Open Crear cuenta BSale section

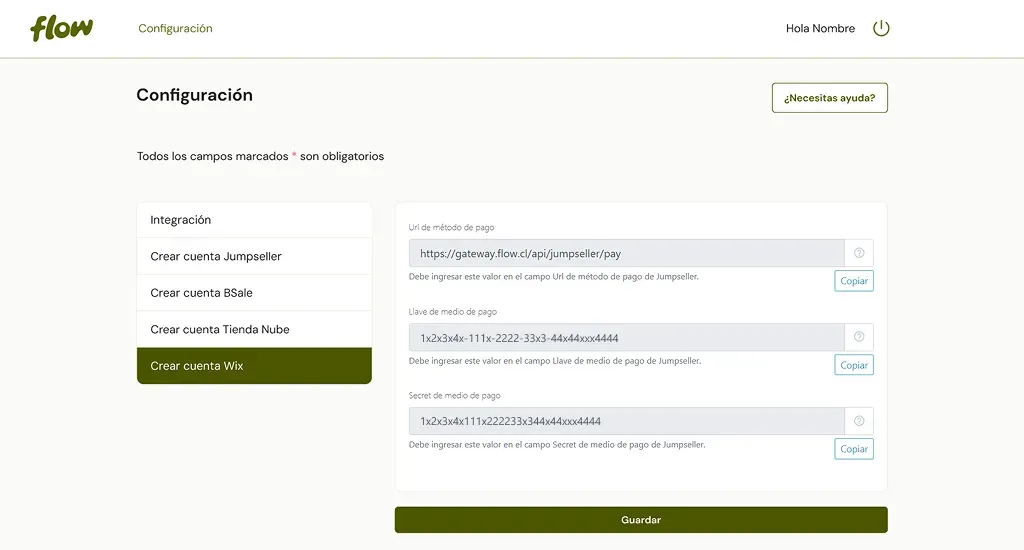(254, 293)
